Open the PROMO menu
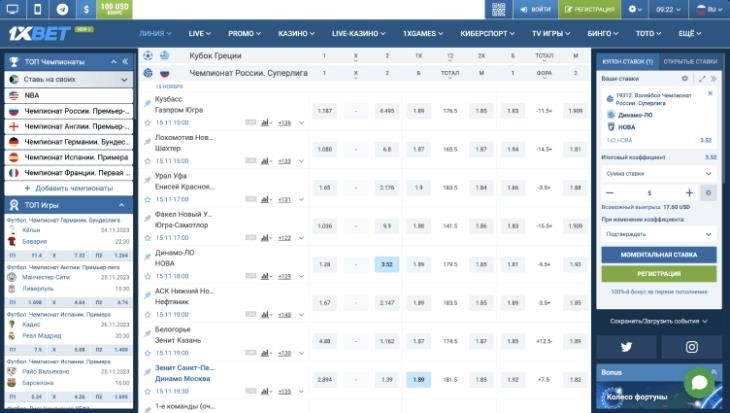The height and width of the screenshot is (413, 730). (x=244, y=34)
